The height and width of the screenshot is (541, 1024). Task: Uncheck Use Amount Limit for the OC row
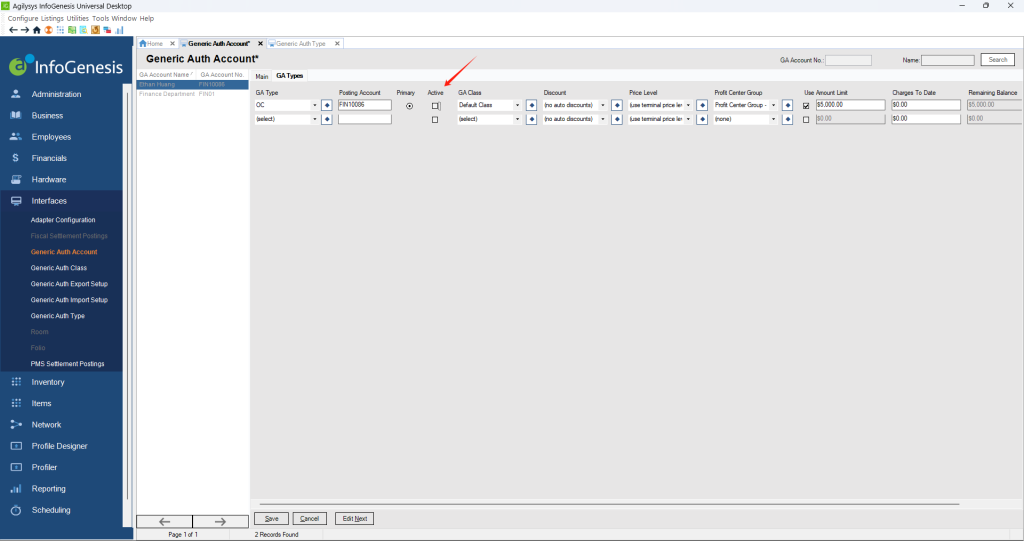point(806,106)
